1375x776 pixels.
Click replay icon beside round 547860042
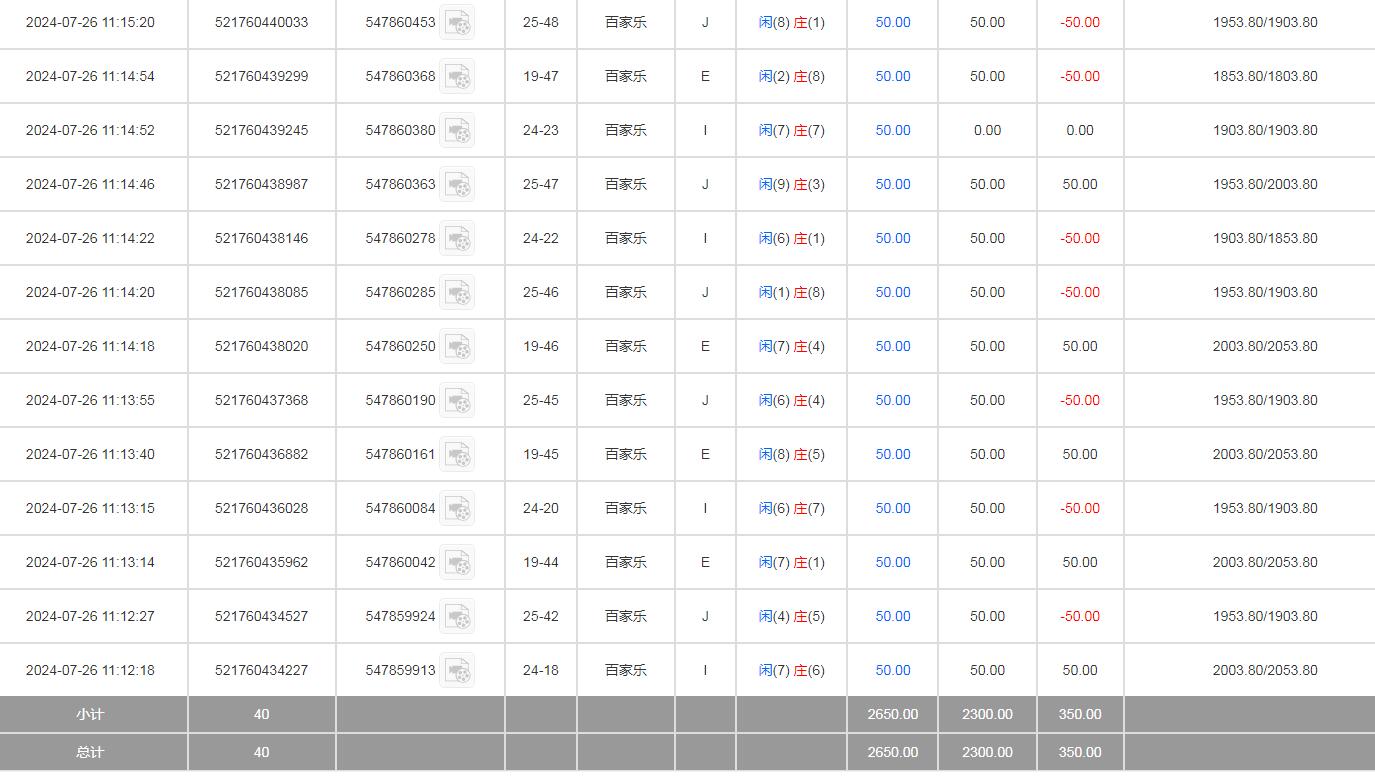[x=457, y=562]
